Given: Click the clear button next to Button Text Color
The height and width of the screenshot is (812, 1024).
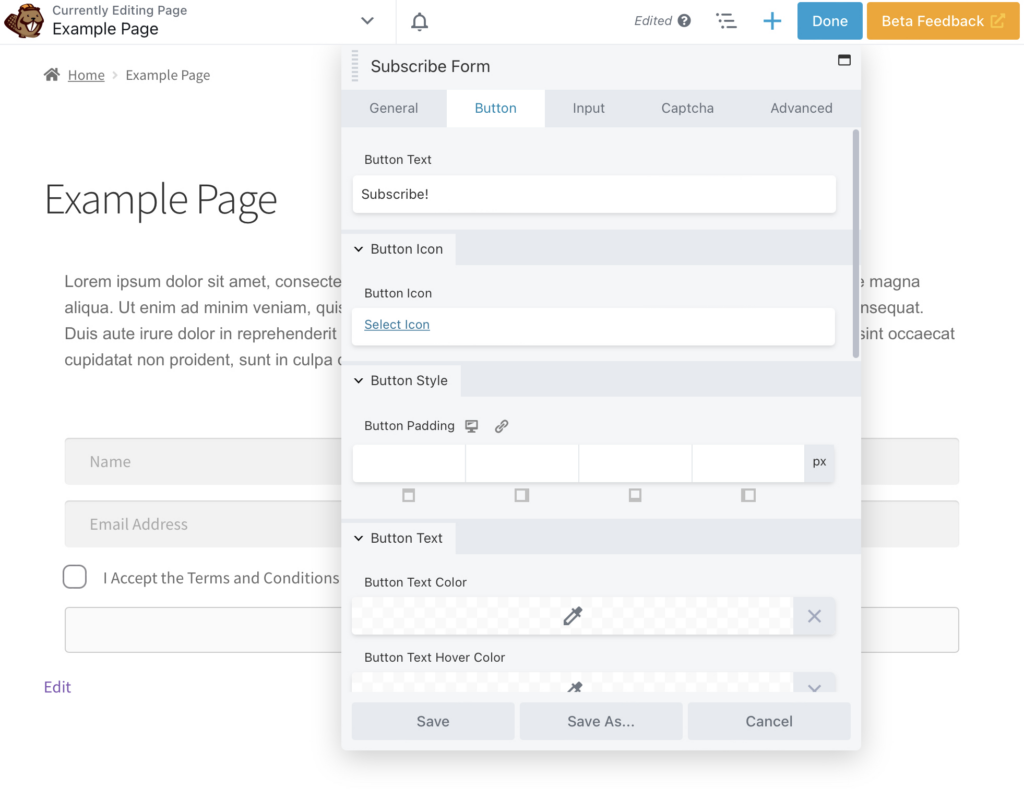Looking at the screenshot, I should 813,616.
